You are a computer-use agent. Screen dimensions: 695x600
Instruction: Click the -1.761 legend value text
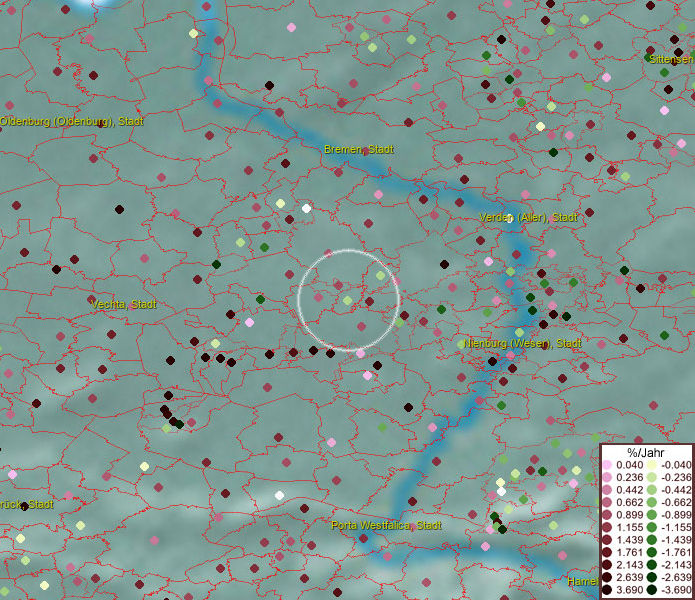676,552
